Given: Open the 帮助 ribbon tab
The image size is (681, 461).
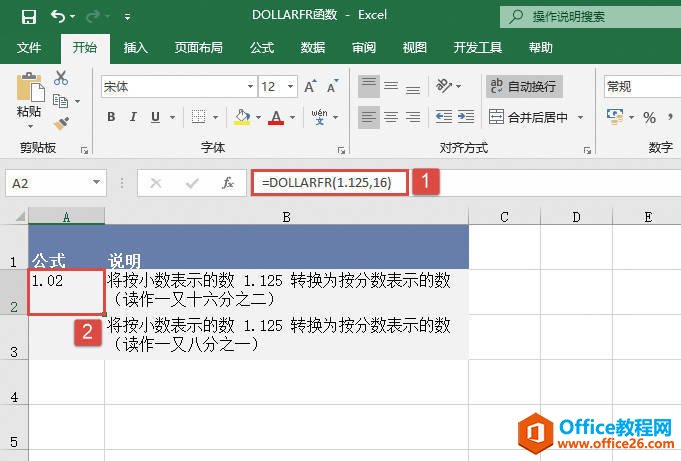Looking at the screenshot, I should point(540,47).
